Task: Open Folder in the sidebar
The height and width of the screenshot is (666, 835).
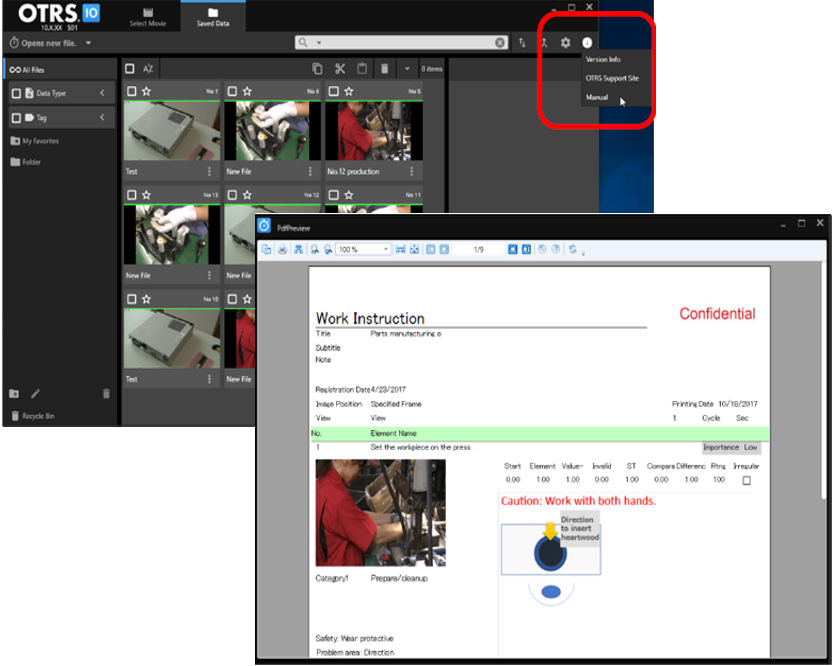Action: (26, 162)
